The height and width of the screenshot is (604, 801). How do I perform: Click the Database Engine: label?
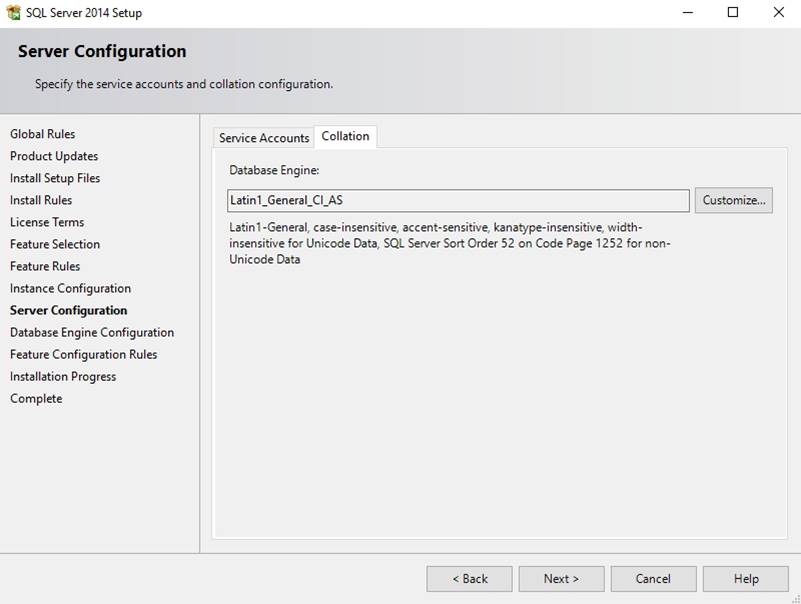[x=274, y=170]
